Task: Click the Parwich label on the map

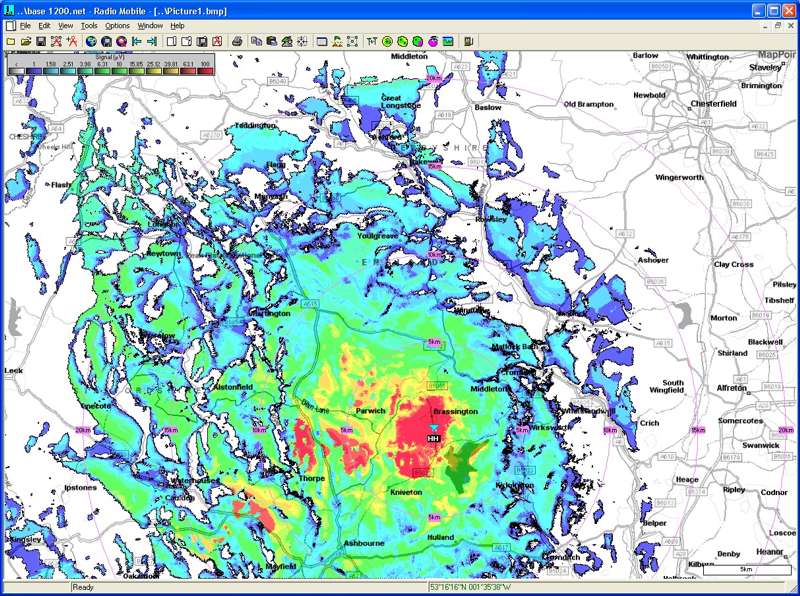Action: pos(370,411)
